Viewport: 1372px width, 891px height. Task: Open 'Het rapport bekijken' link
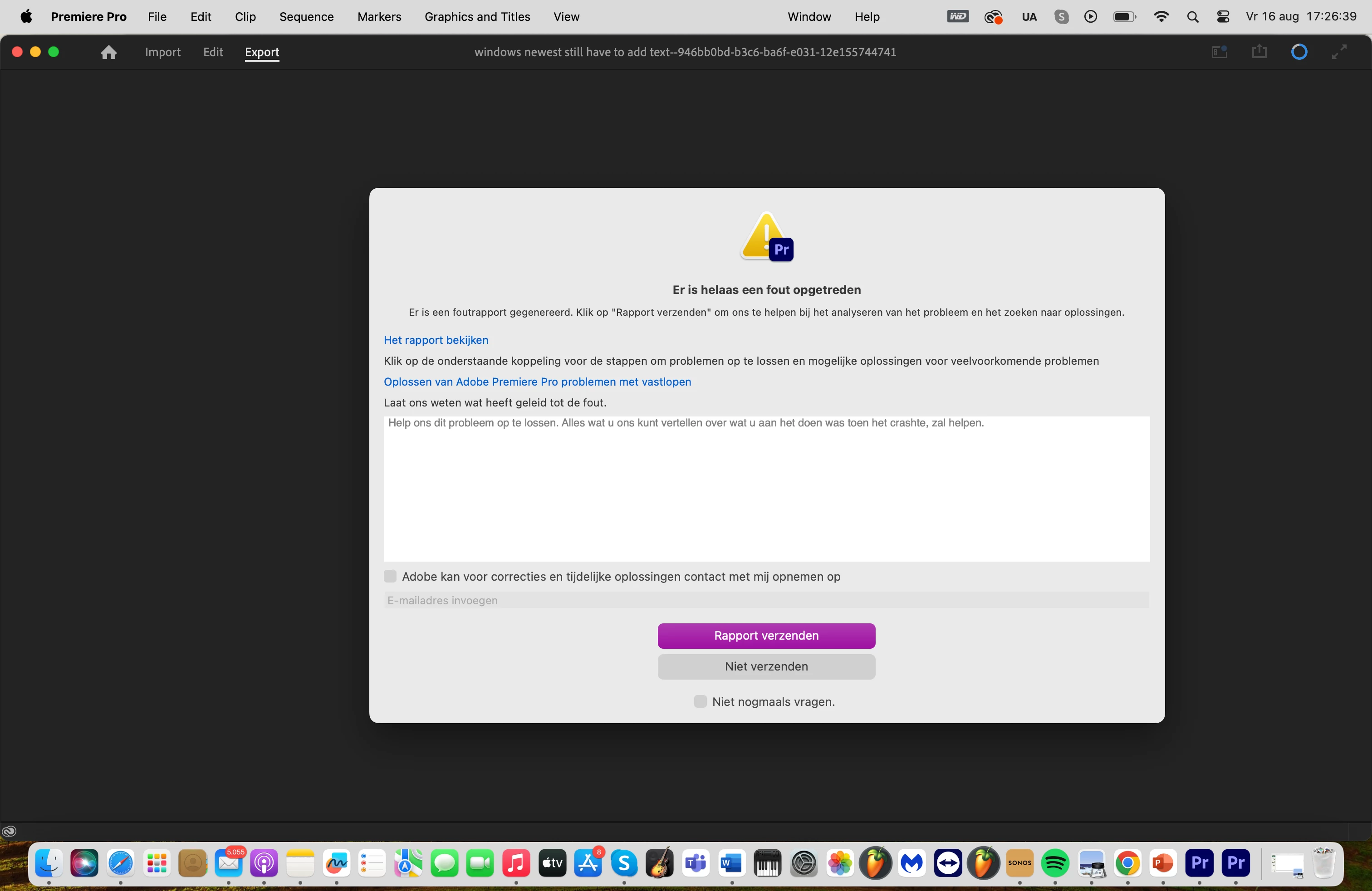coord(436,340)
